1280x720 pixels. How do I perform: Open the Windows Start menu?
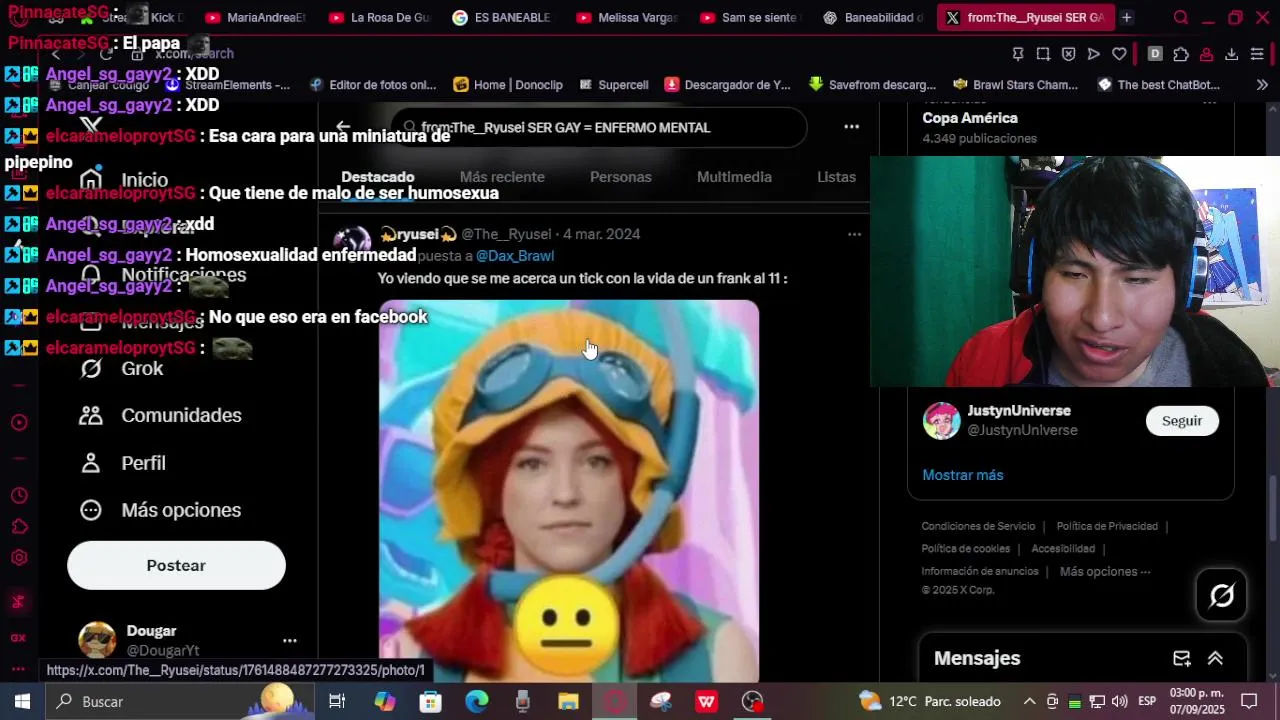22,701
